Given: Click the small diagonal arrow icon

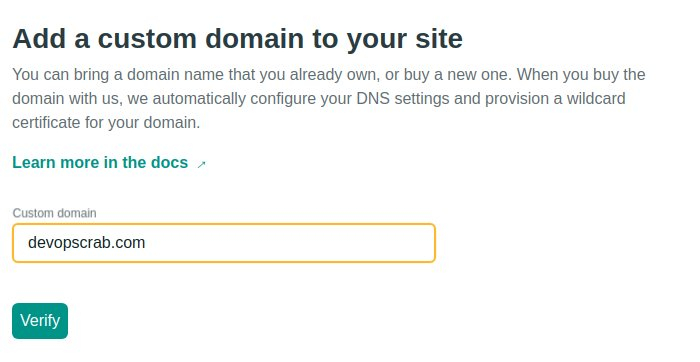Looking at the screenshot, I should pos(201,164).
